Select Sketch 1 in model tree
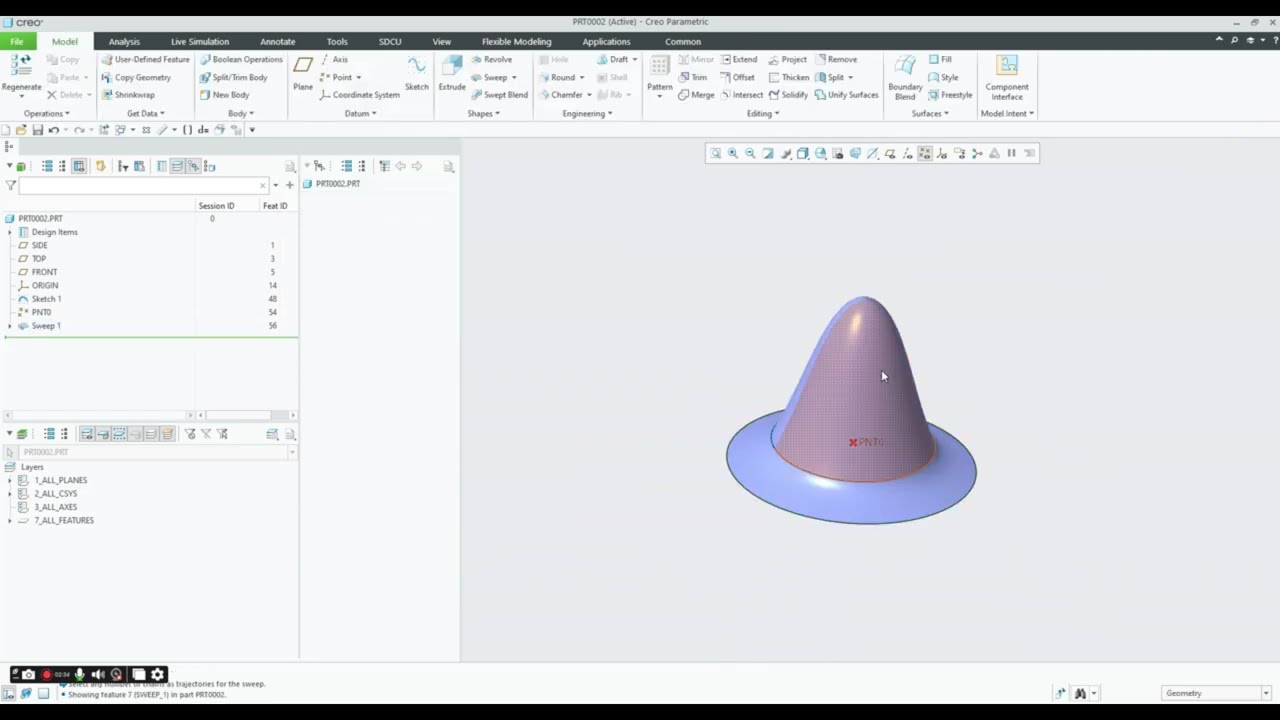Viewport: 1280px width, 720px height. click(46, 299)
